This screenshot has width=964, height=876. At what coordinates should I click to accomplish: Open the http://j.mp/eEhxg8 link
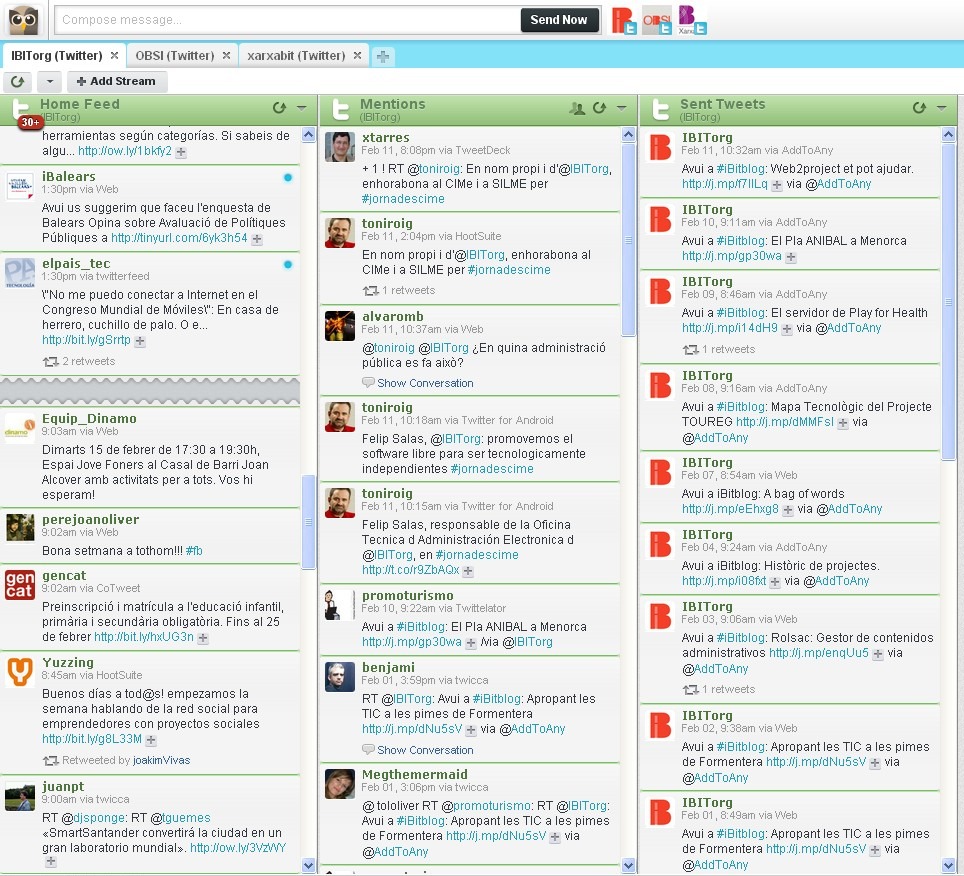[x=730, y=509]
